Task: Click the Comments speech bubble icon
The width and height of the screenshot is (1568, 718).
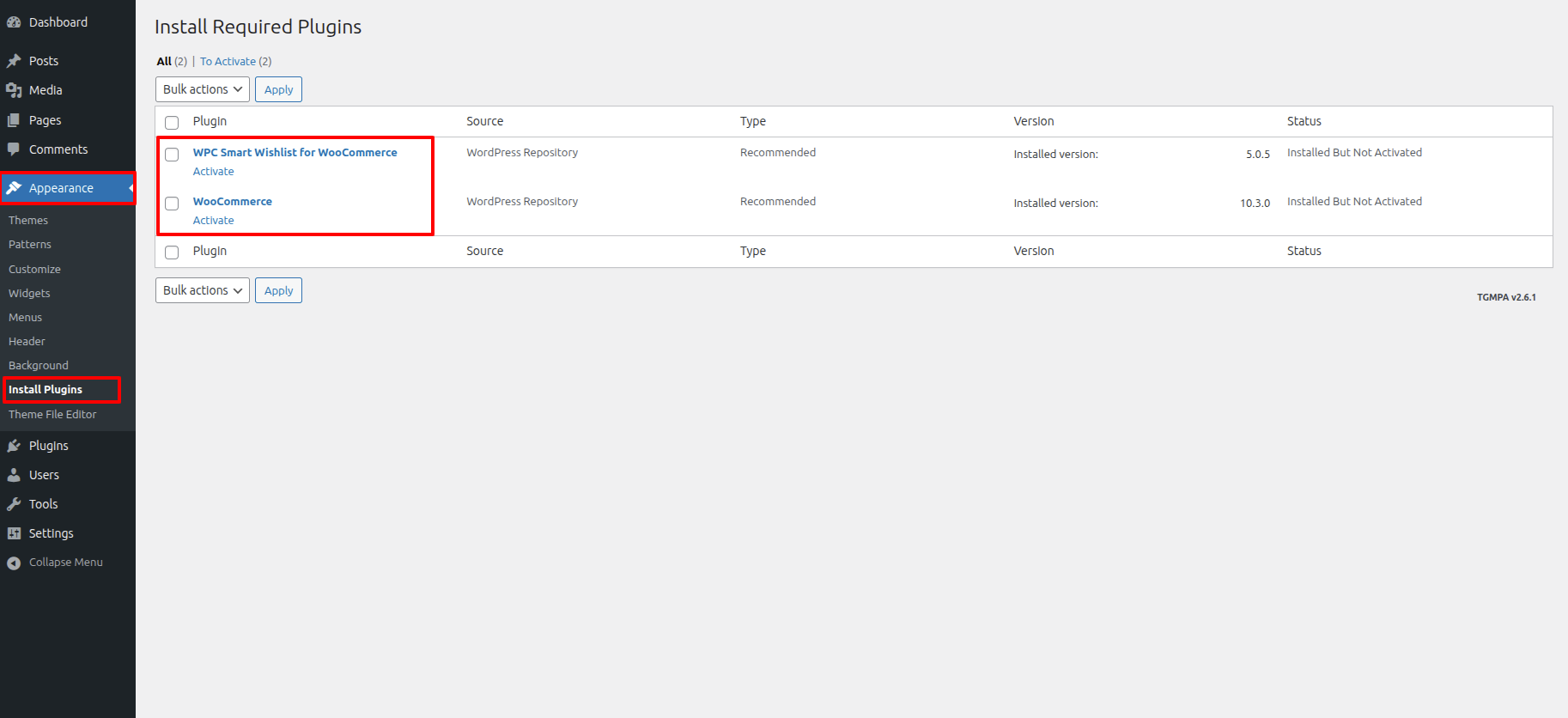Action: pos(14,149)
